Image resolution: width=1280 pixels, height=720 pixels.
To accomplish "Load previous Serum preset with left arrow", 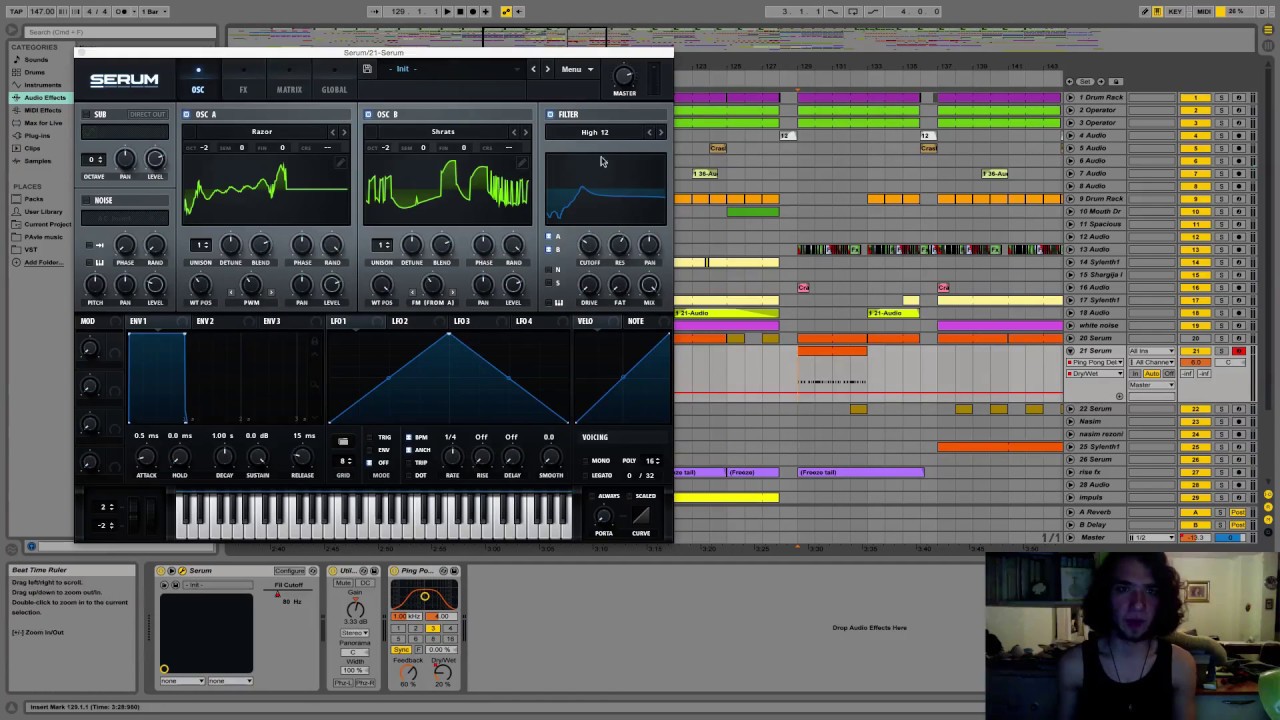I will [533, 69].
